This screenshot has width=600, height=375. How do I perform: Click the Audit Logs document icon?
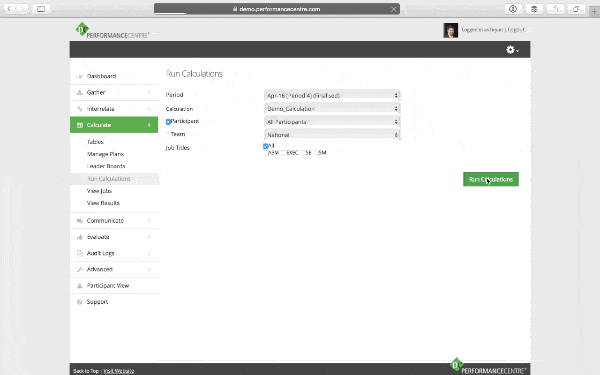80,253
